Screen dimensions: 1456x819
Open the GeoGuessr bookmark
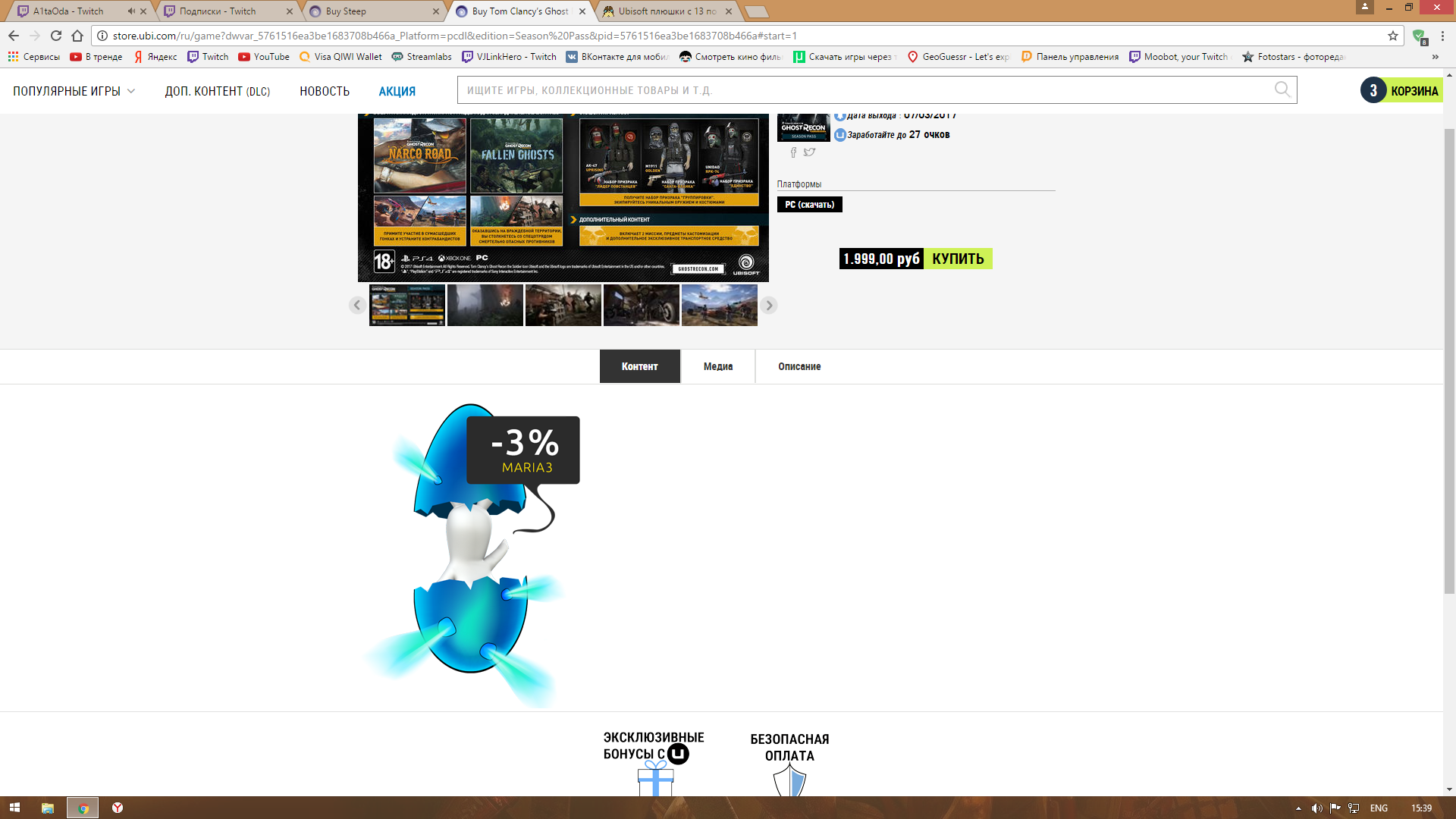959,57
